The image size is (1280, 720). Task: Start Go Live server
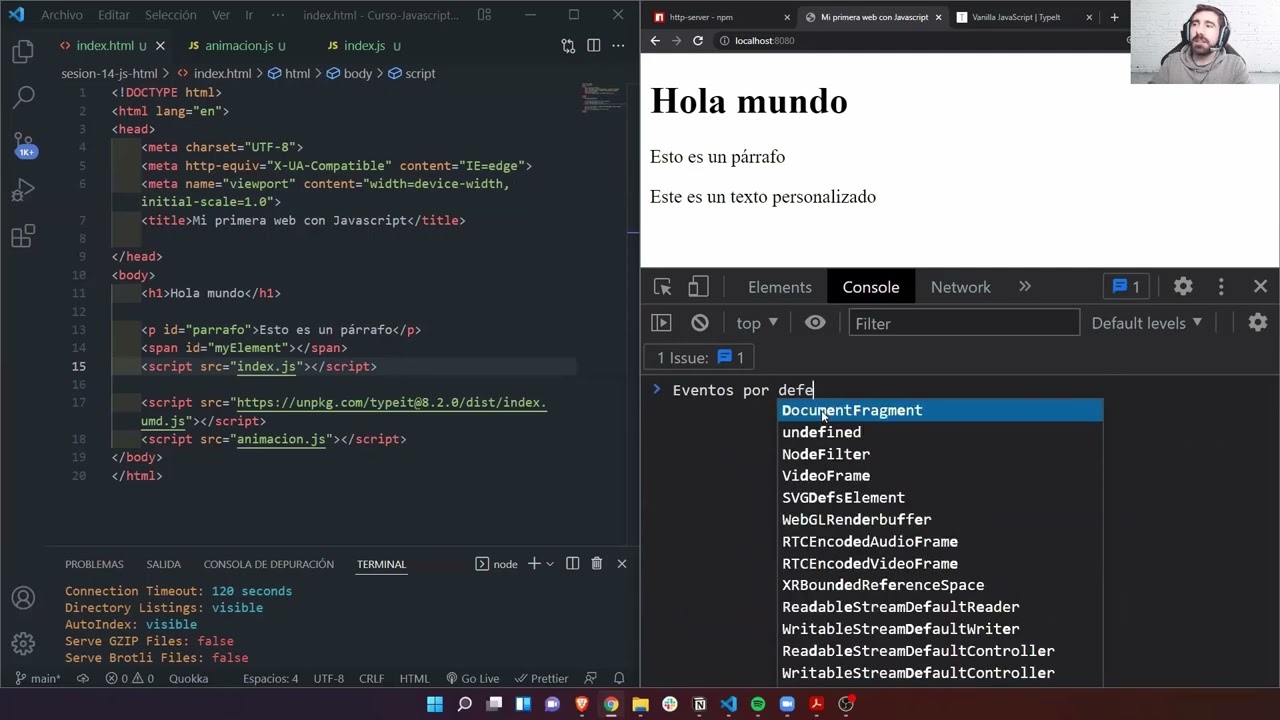coord(472,678)
